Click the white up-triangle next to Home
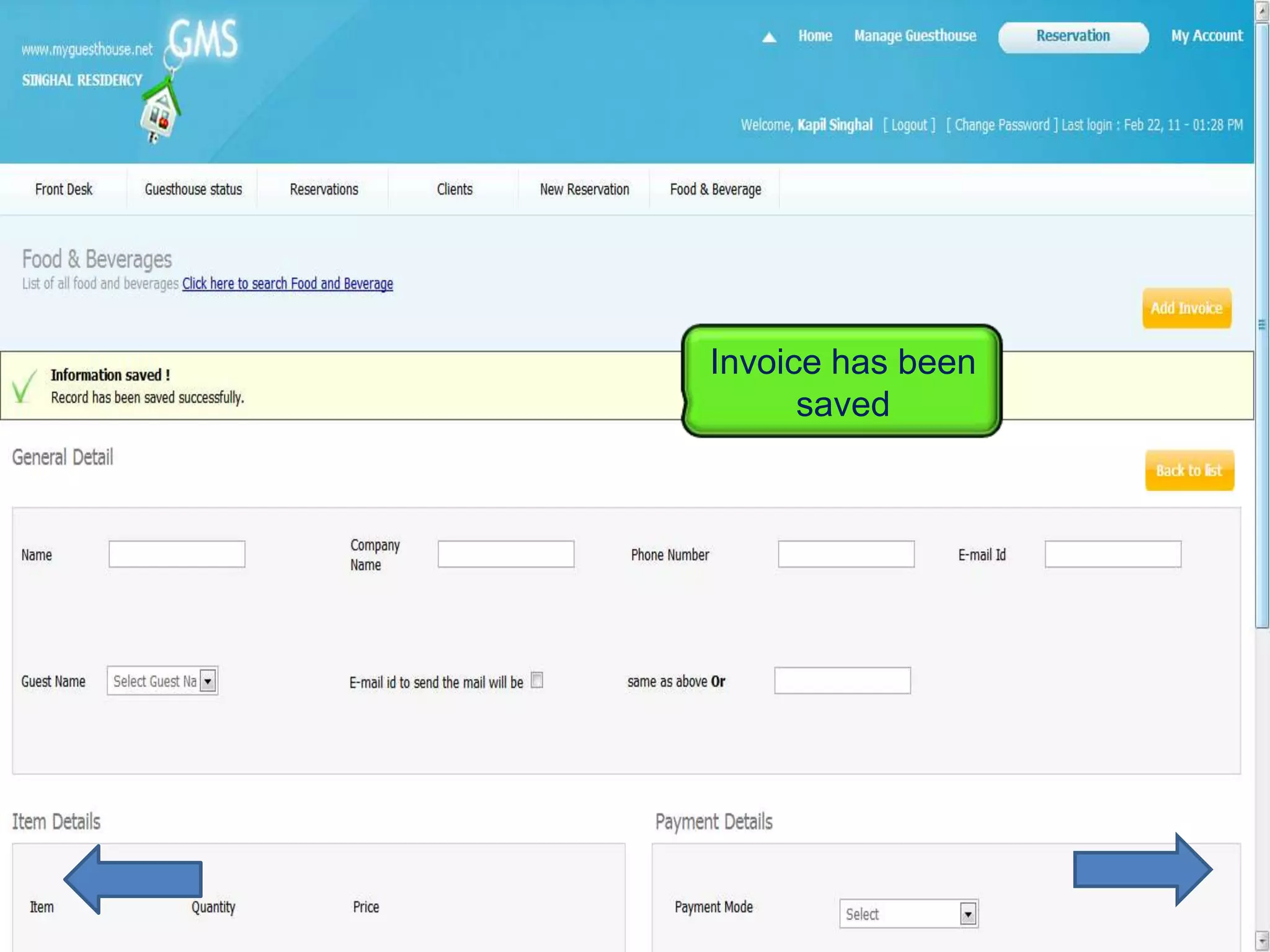The image size is (1270, 952). point(769,37)
